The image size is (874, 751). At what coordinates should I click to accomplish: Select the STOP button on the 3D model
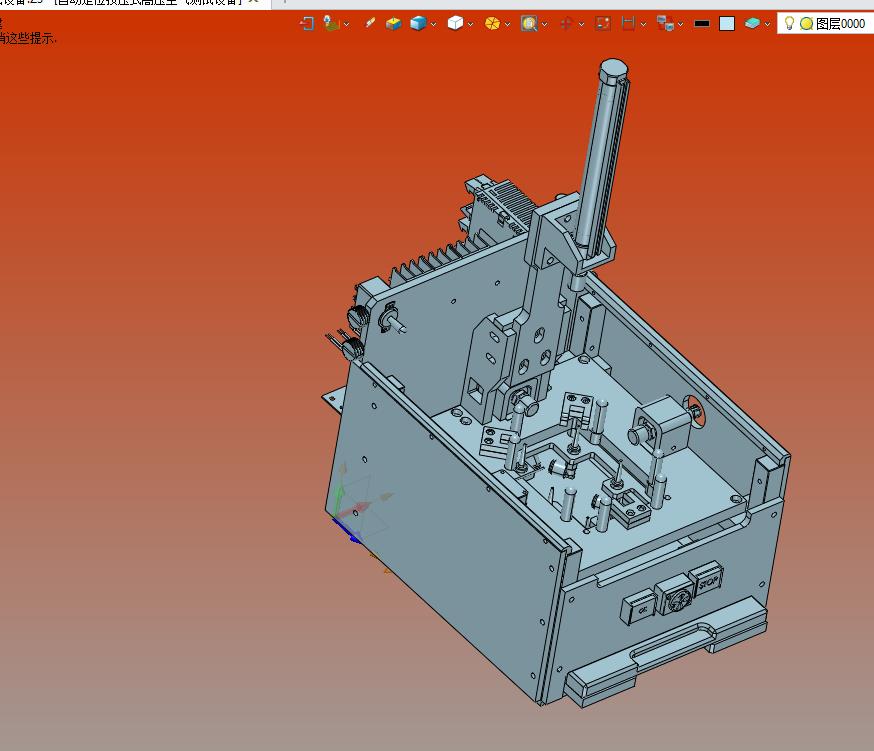pos(707,581)
